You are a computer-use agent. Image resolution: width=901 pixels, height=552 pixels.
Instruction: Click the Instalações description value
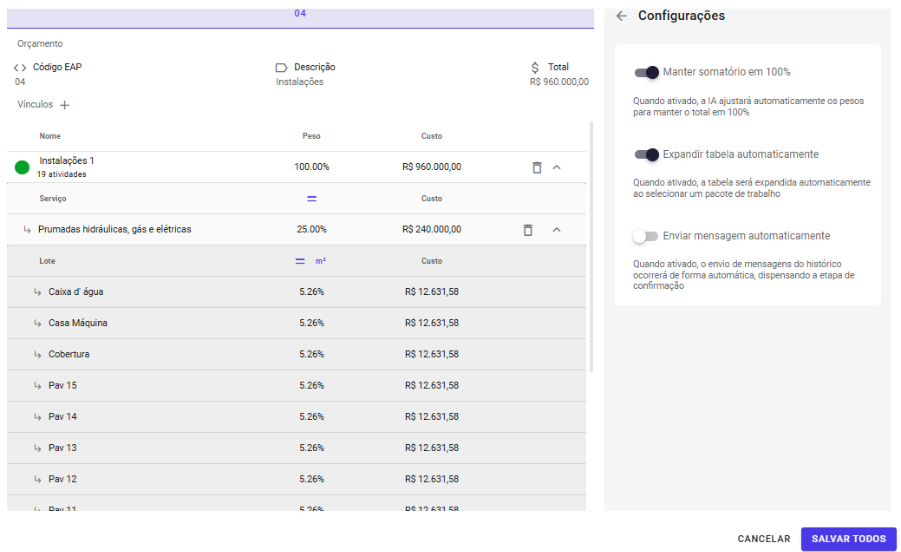point(299,82)
